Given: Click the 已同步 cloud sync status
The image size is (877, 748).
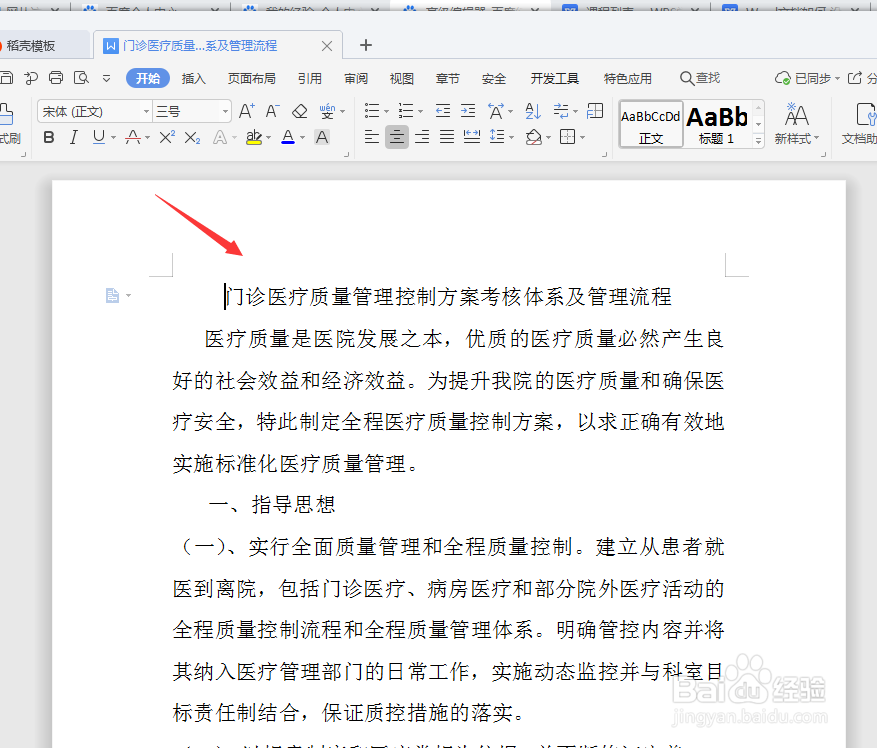Looking at the screenshot, I should (807, 78).
